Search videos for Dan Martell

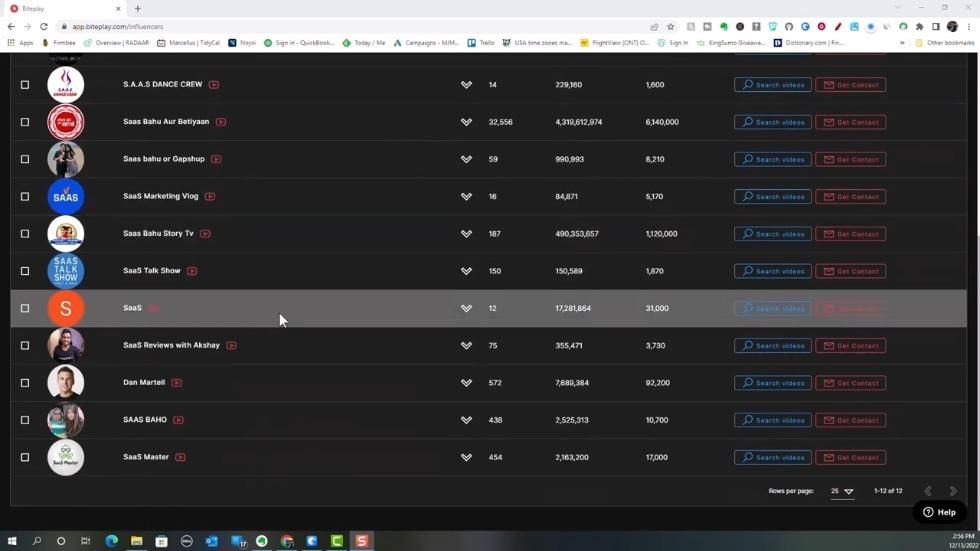[773, 383]
